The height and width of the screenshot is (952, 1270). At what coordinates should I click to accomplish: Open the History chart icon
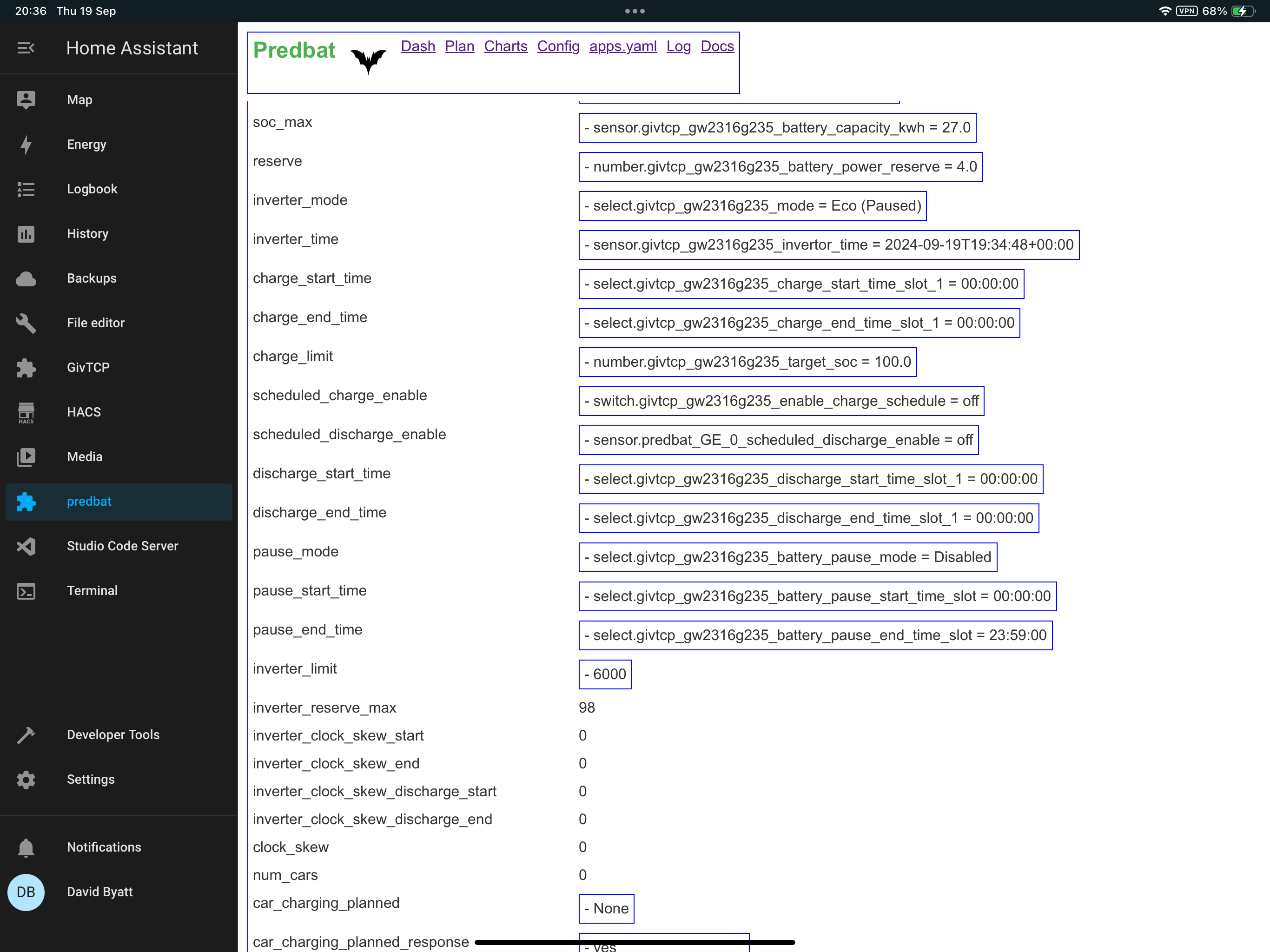[x=26, y=234]
